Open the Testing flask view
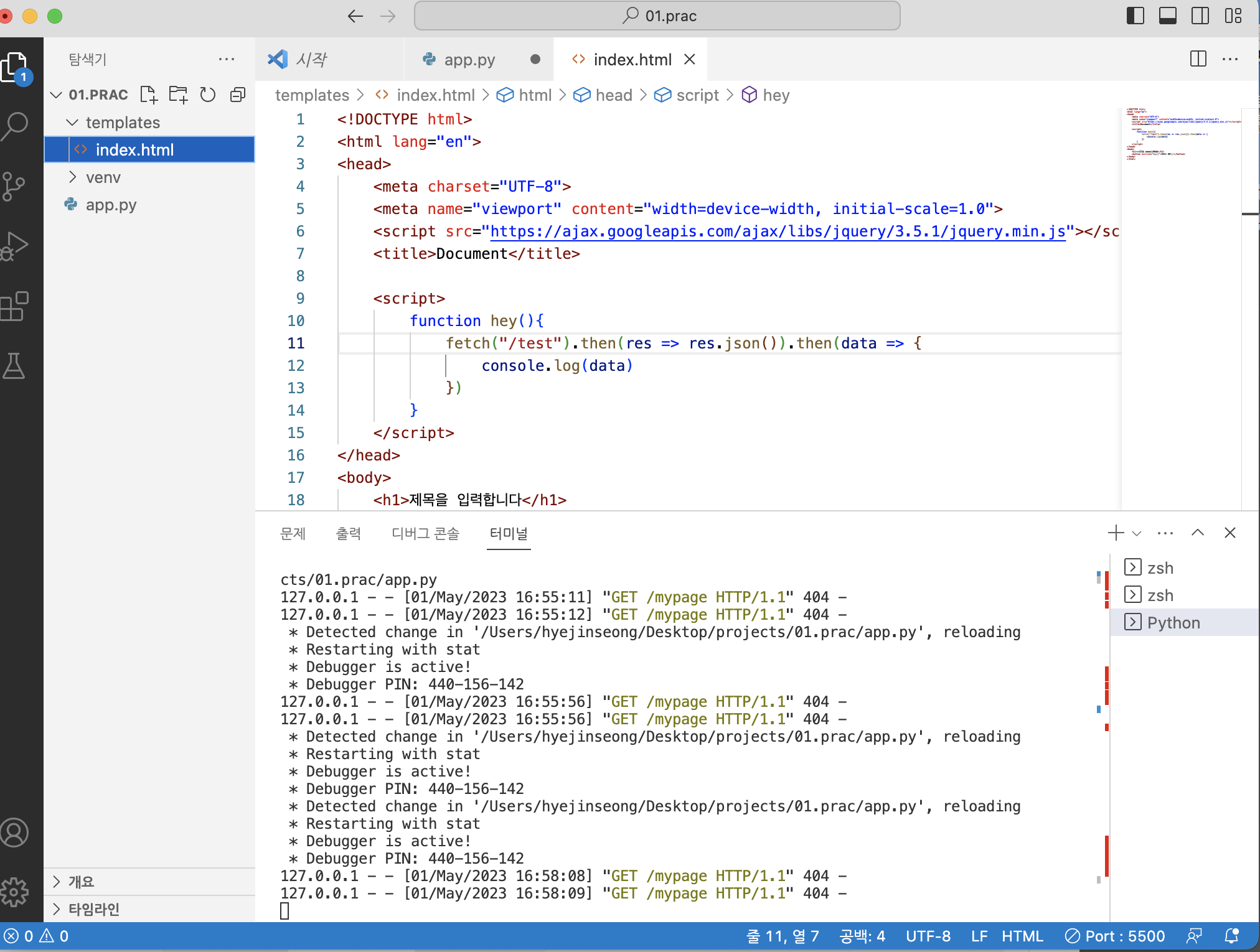This screenshot has height=952, width=1260. (x=14, y=366)
